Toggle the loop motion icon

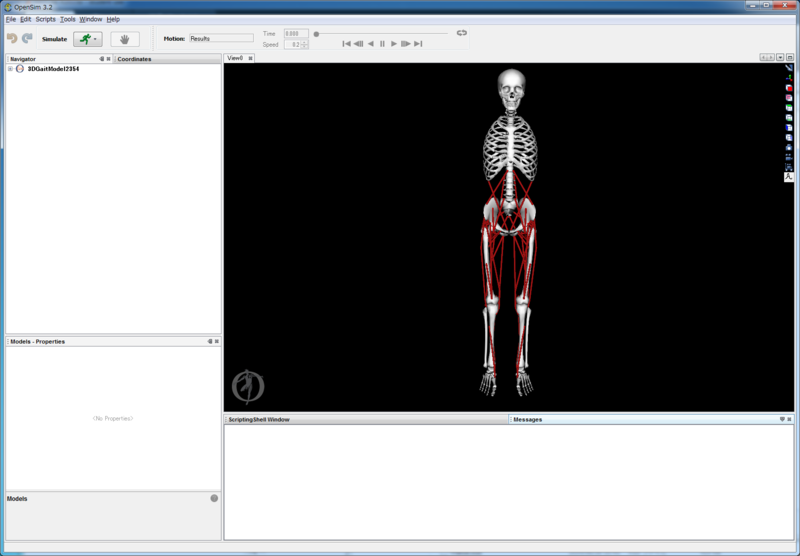(461, 33)
